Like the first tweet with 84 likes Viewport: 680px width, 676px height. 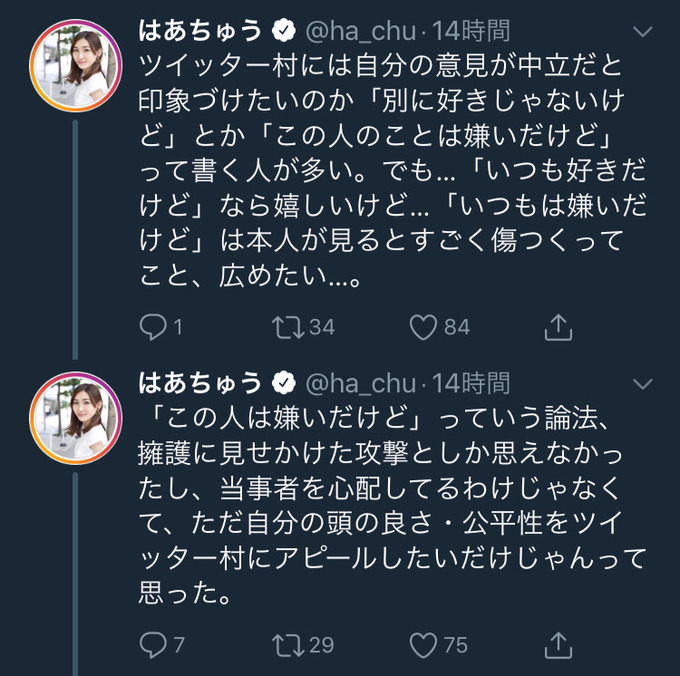[x=424, y=327]
